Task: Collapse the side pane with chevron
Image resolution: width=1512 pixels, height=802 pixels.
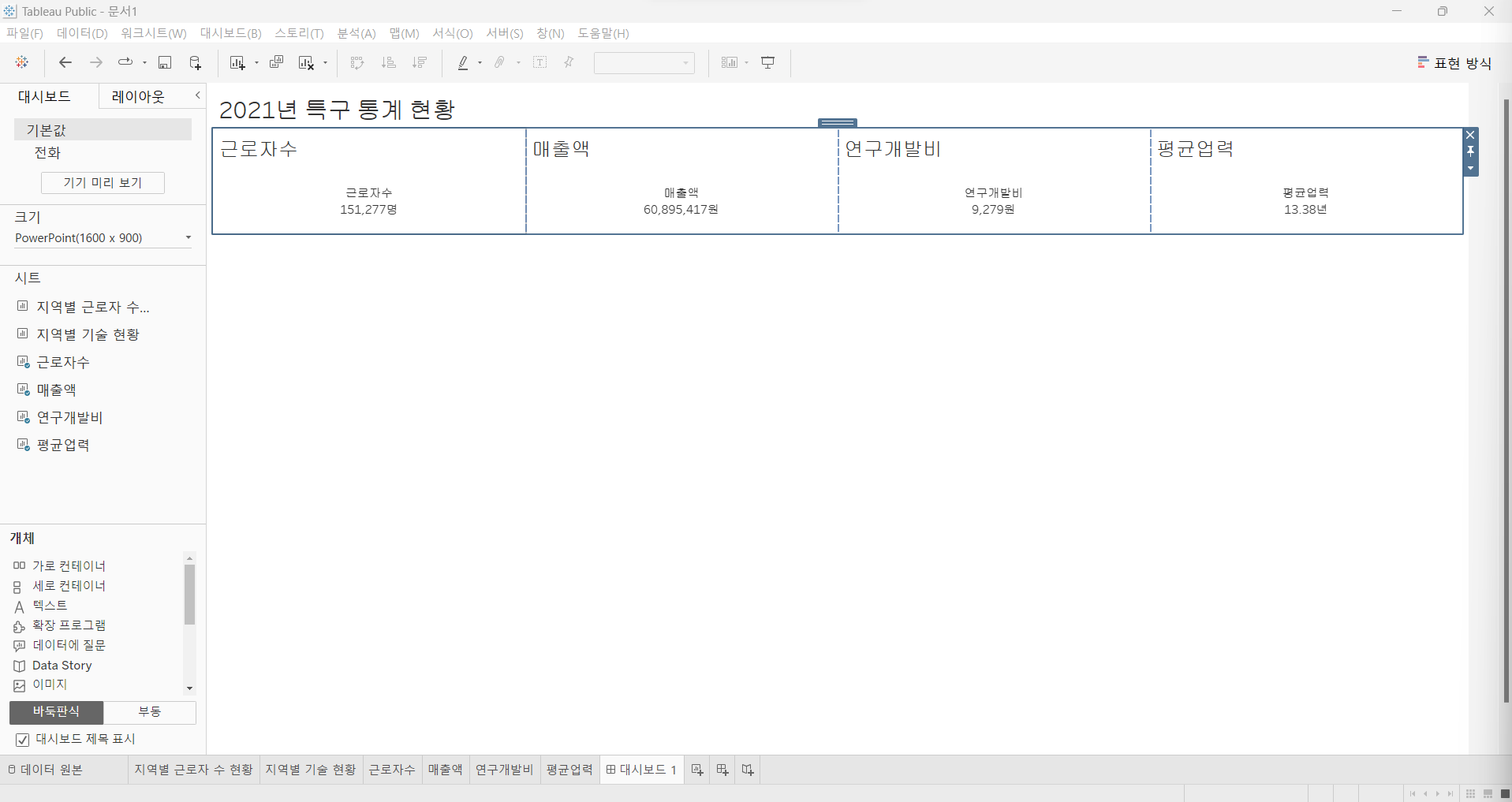Action: click(x=198, y=95)
